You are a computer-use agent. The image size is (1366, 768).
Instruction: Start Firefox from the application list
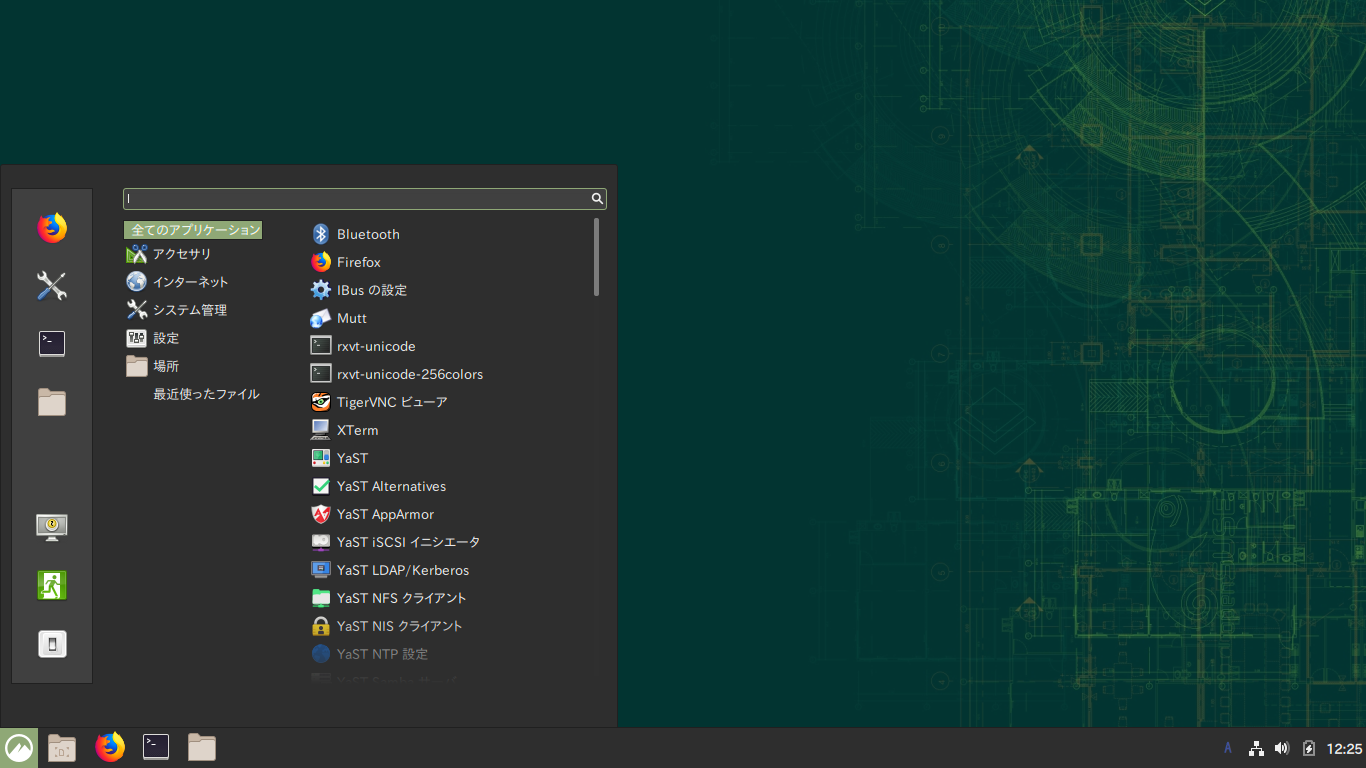click(346, 262)
